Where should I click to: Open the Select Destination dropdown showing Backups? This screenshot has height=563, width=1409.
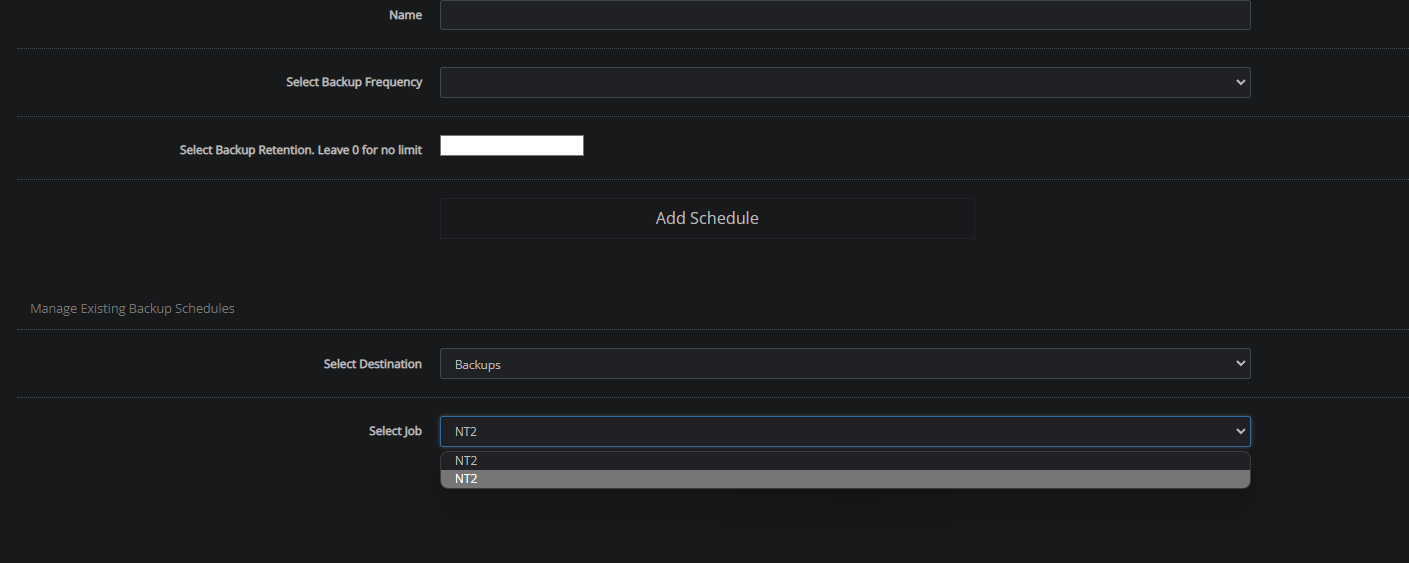845,364
